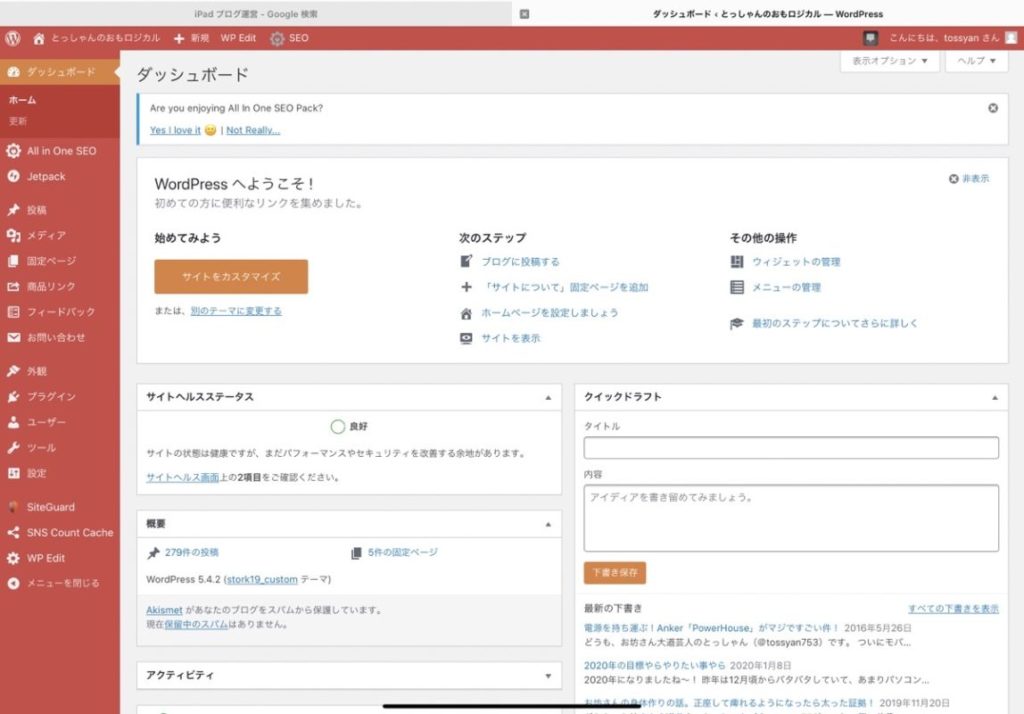Open the メディア media library icon
1024x714 pixels.
[13, 235]
